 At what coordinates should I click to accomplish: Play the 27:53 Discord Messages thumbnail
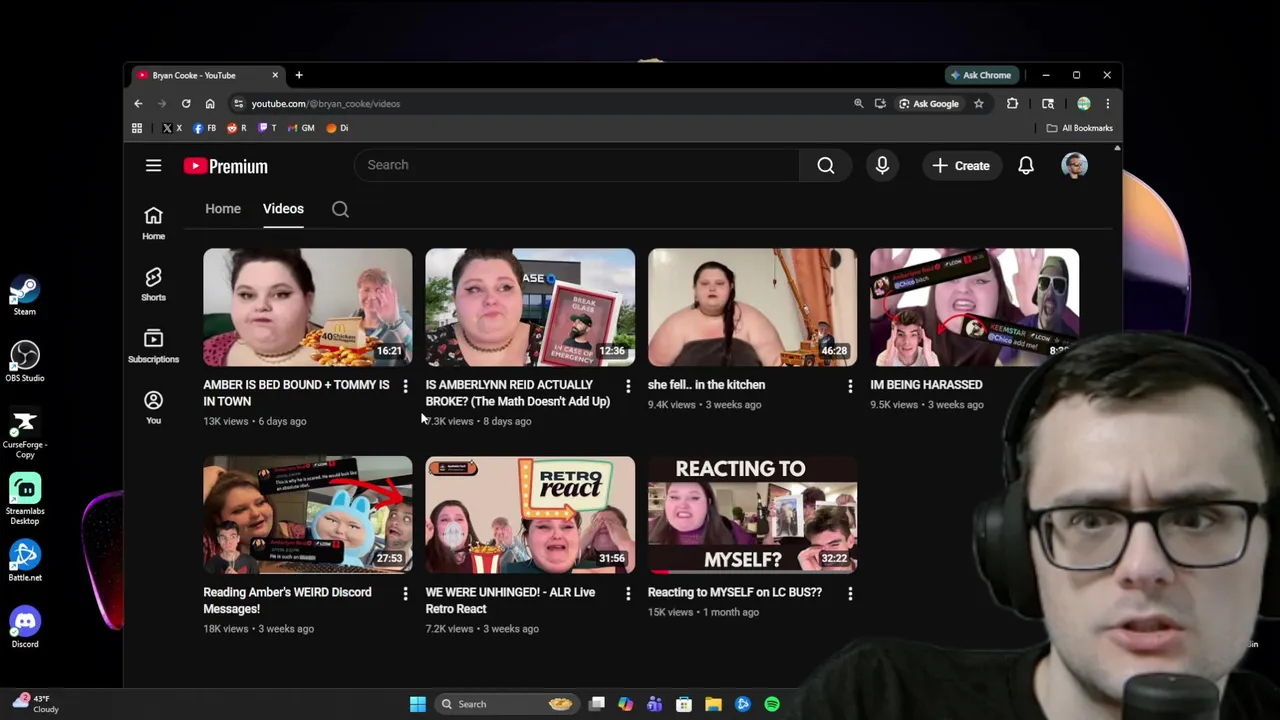tap(308, 515)
